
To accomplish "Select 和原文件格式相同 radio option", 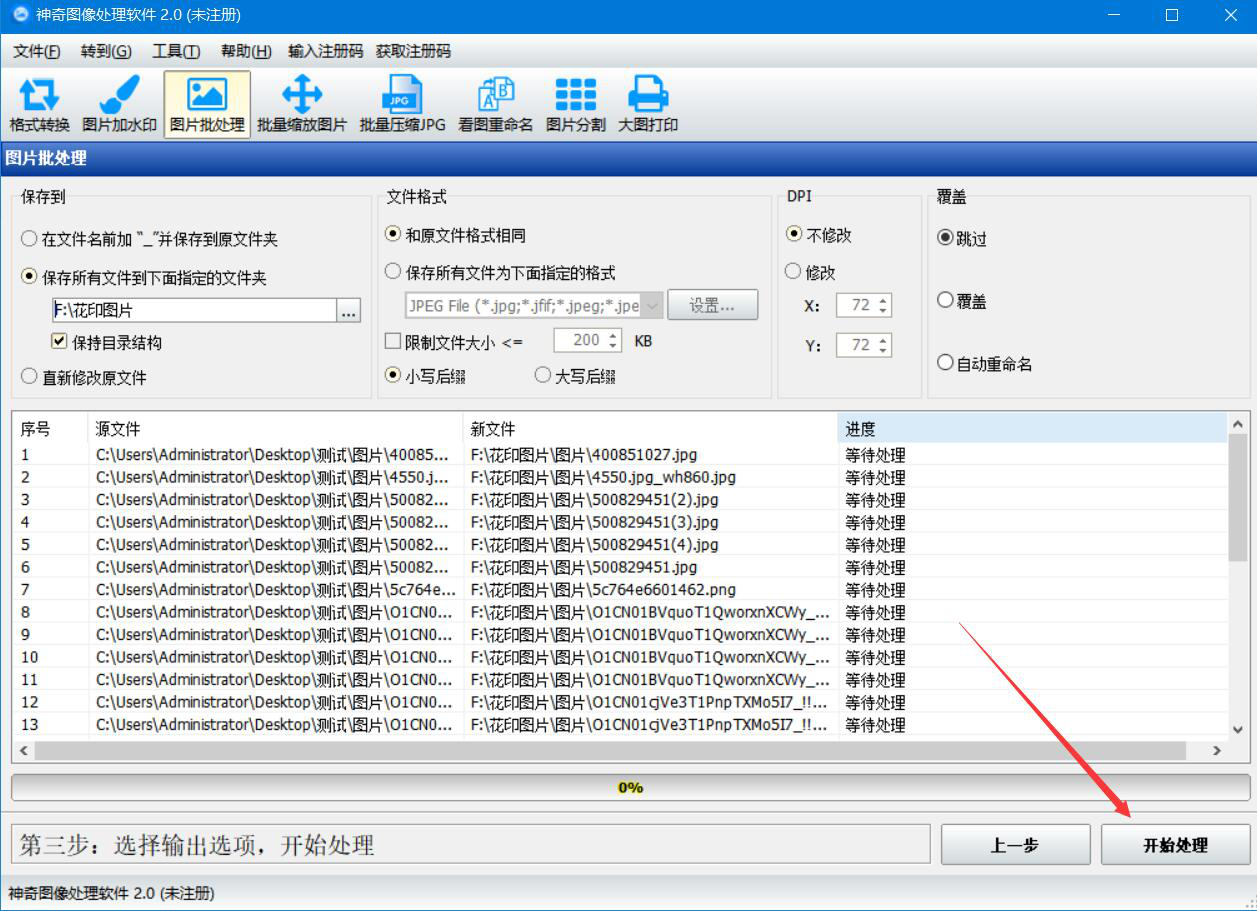I will pyautogui.click(x=456, y=235).
